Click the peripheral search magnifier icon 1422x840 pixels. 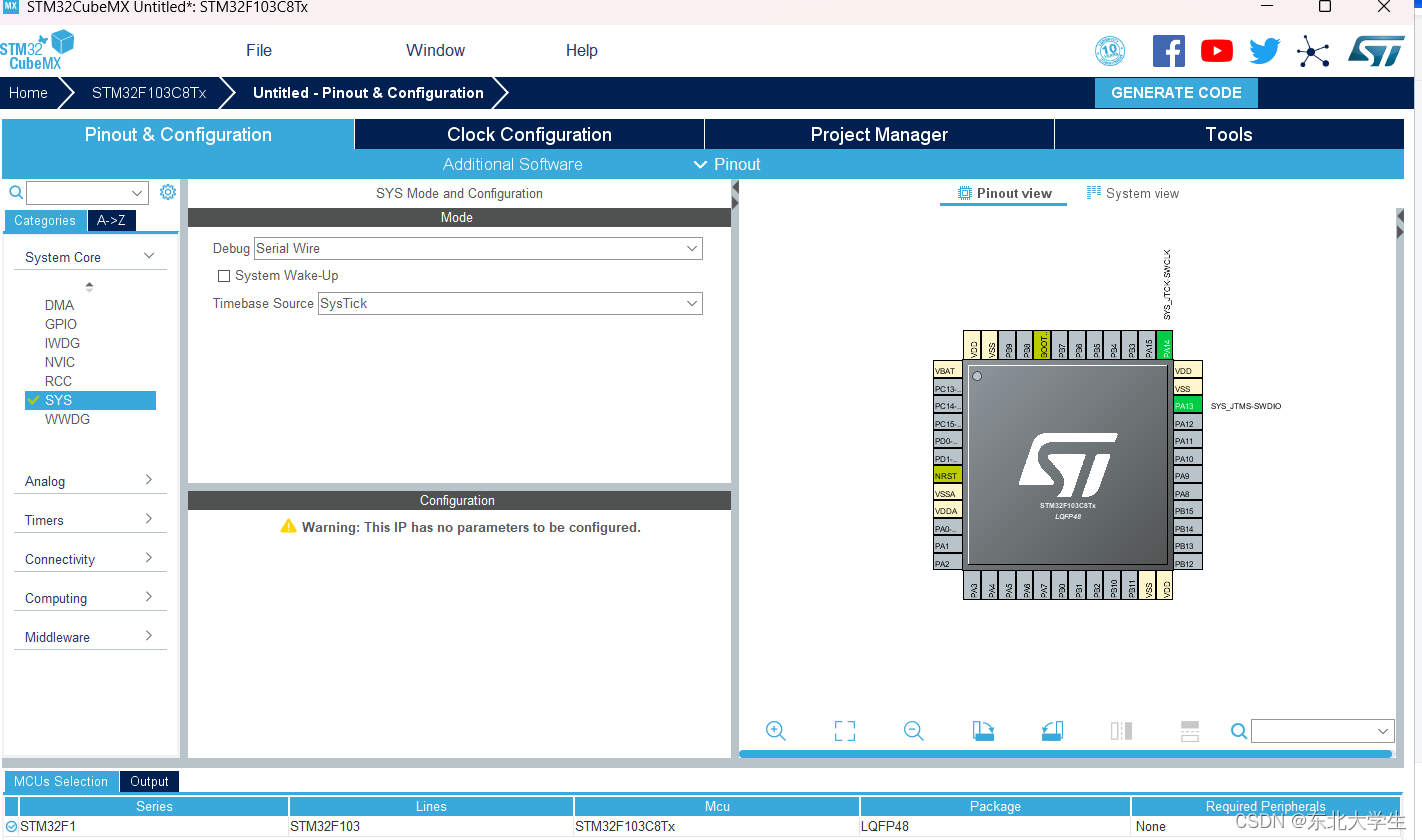[x=16, y=192]
